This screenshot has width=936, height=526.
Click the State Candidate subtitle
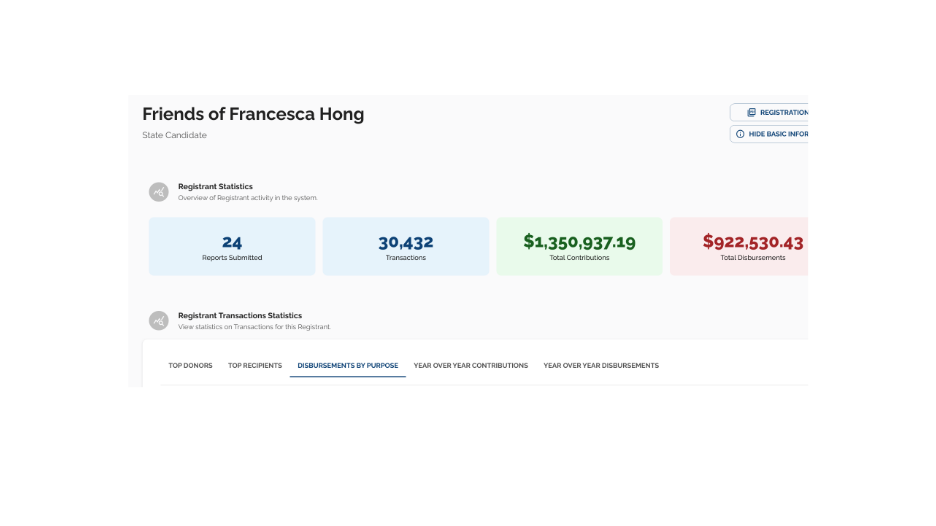pyautogui.click(x=174, y=135)
